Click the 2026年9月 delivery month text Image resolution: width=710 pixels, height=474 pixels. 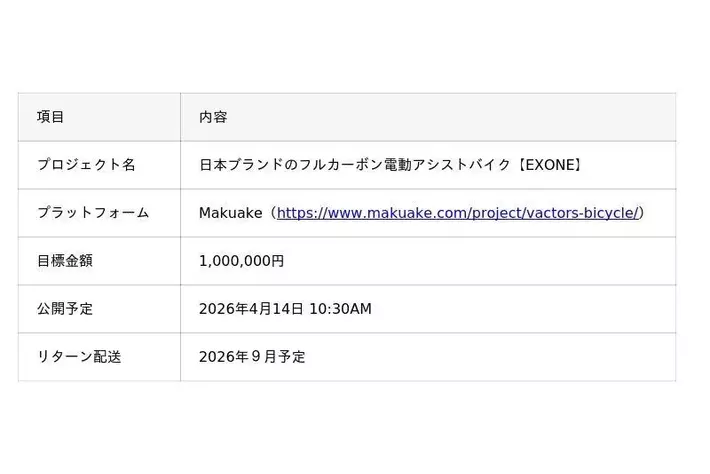238,357
